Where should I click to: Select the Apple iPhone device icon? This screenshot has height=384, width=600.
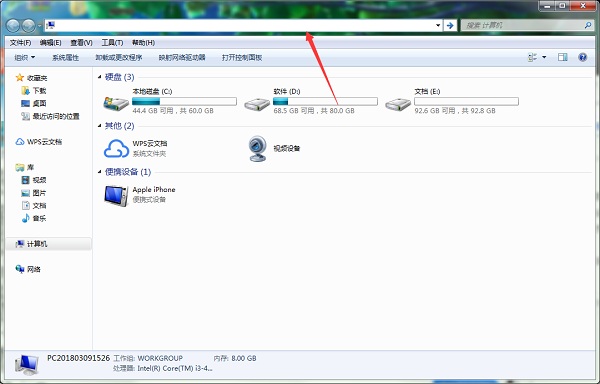tap(116, 195)
